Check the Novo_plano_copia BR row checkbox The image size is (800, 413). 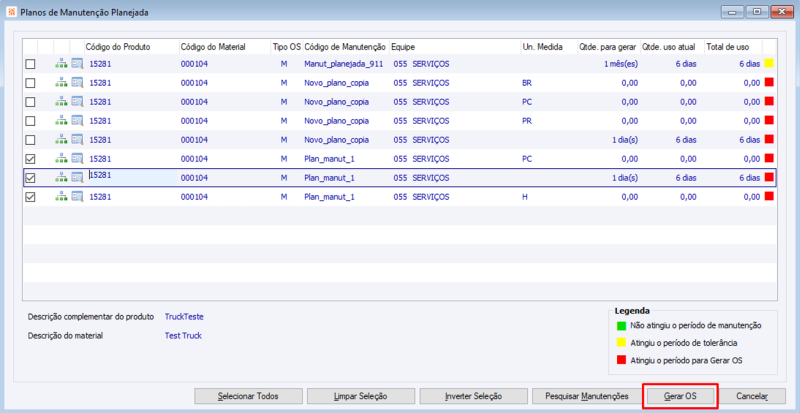click(31, 83)
